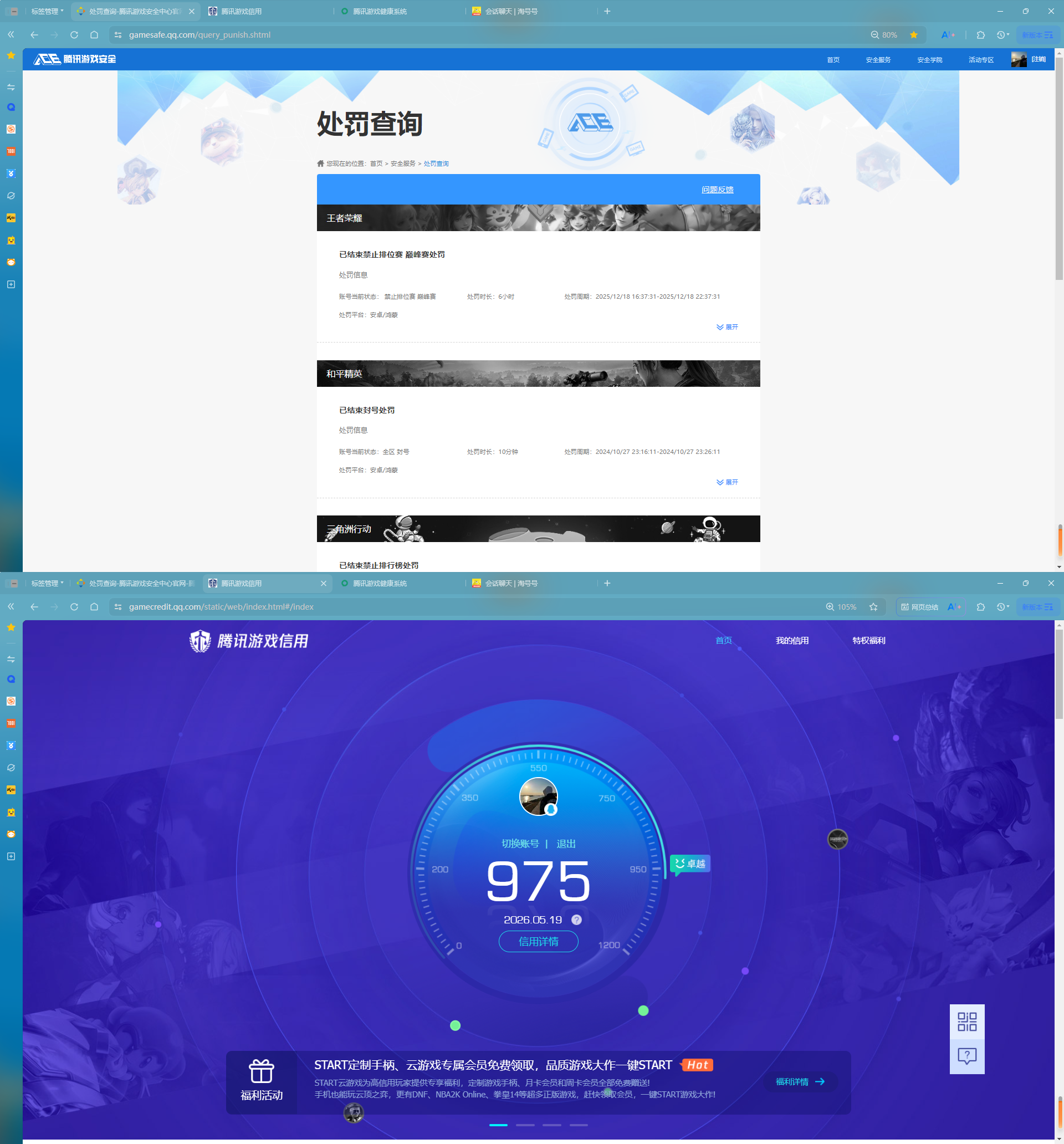Click 退出 link in credit gauge
The height and width of the screenshot is (1144, 1064).
566,843
